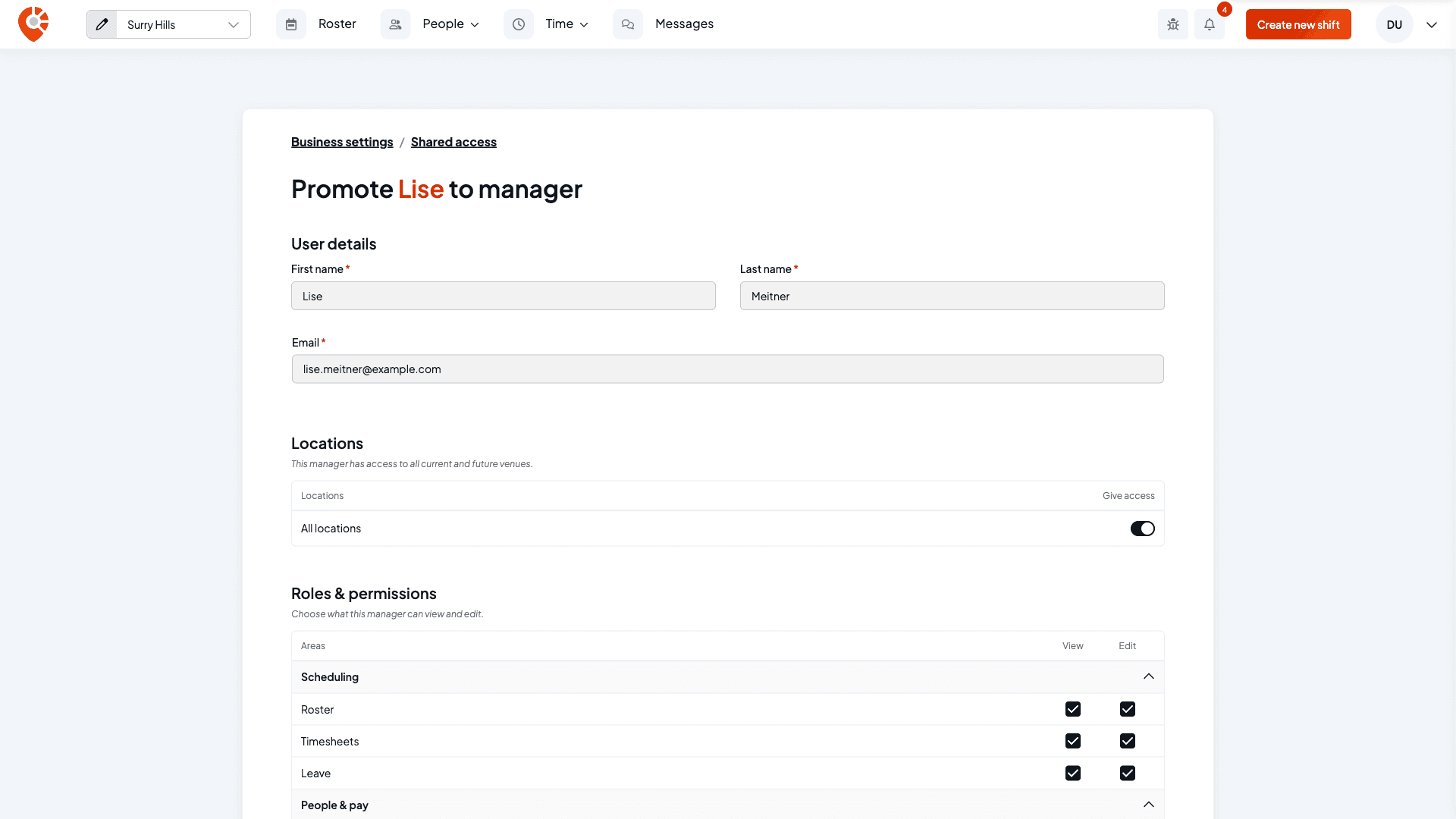Go to the Roster page

point(337,24)
